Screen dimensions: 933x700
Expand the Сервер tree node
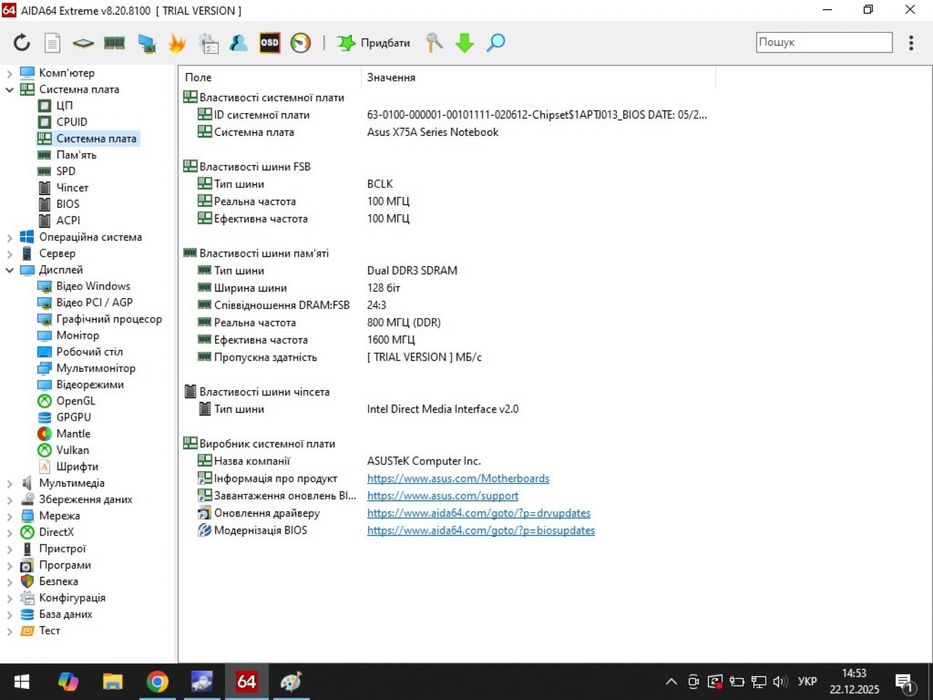(x=10, y=254)
